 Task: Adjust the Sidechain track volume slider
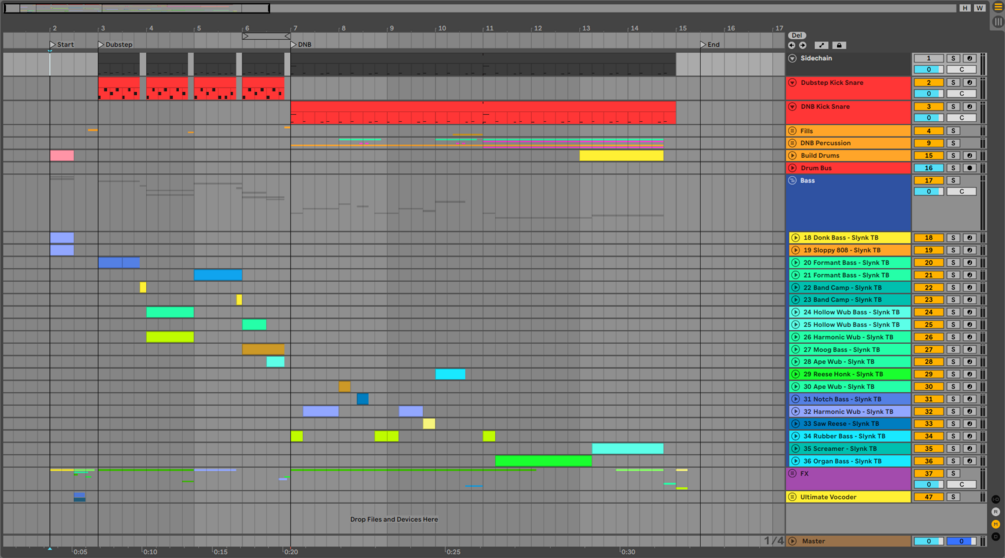(x=928, y=69)
